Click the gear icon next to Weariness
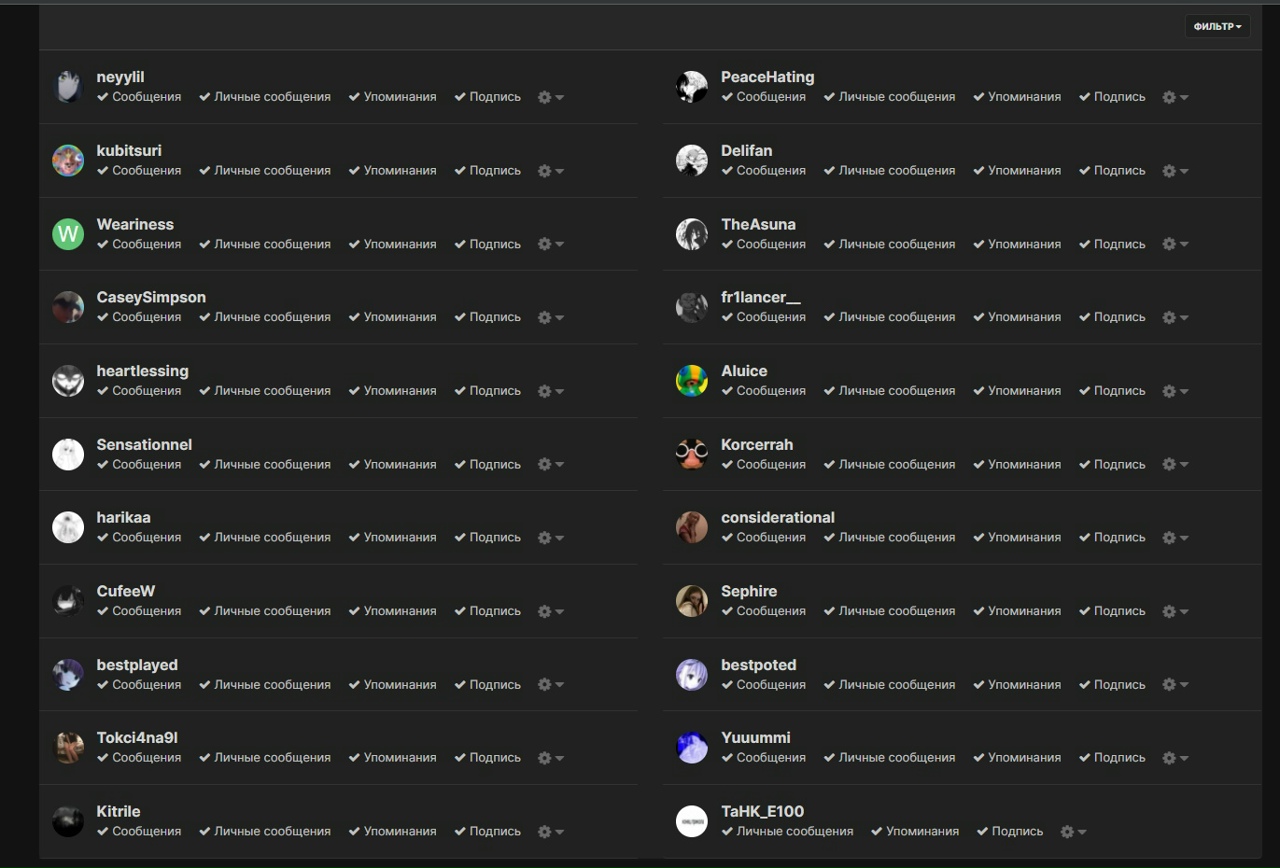This screenshot has width=1280, height=868. [545, 245]
